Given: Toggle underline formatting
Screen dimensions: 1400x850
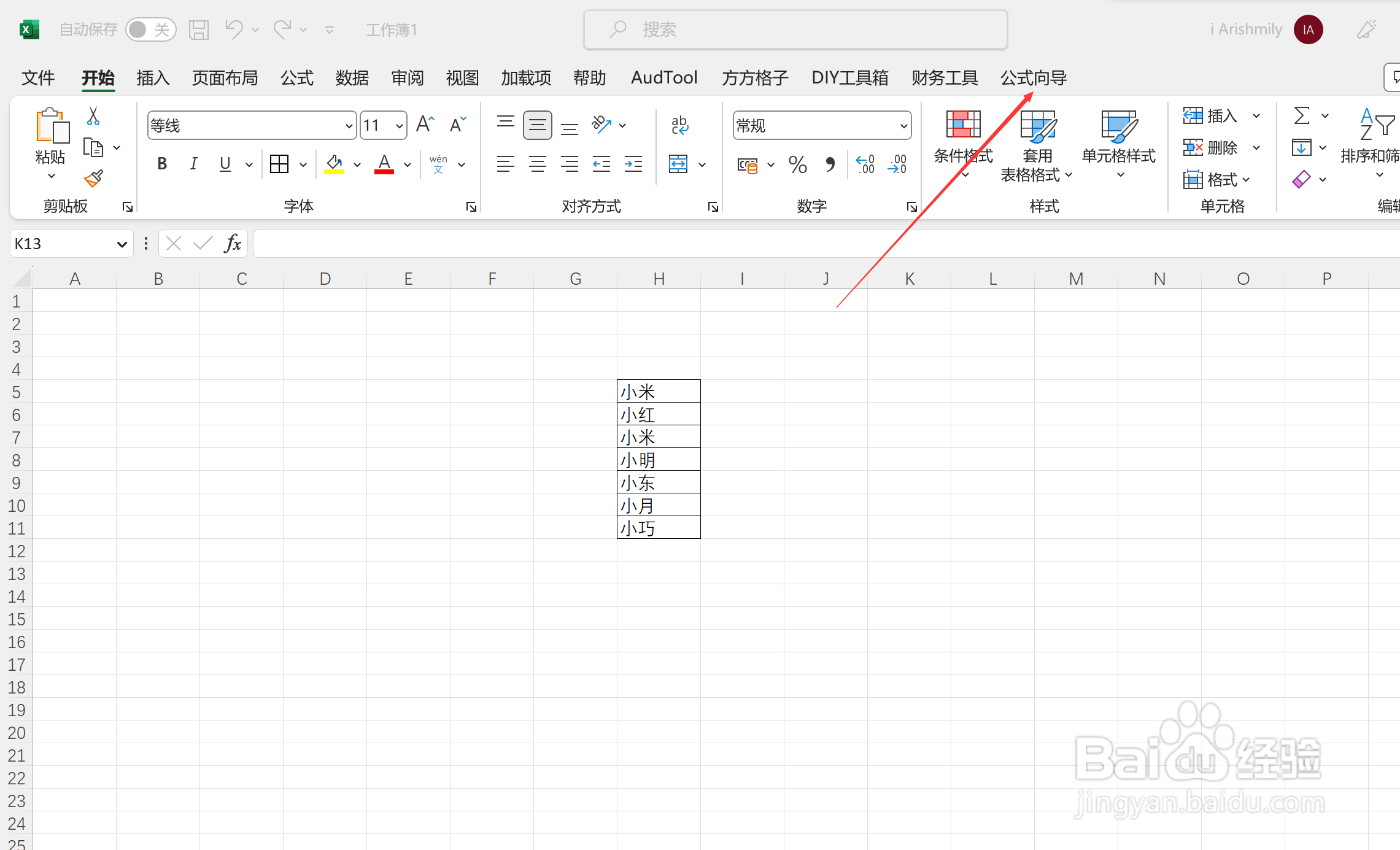Looking at the screenshot, I should [225, 164].
